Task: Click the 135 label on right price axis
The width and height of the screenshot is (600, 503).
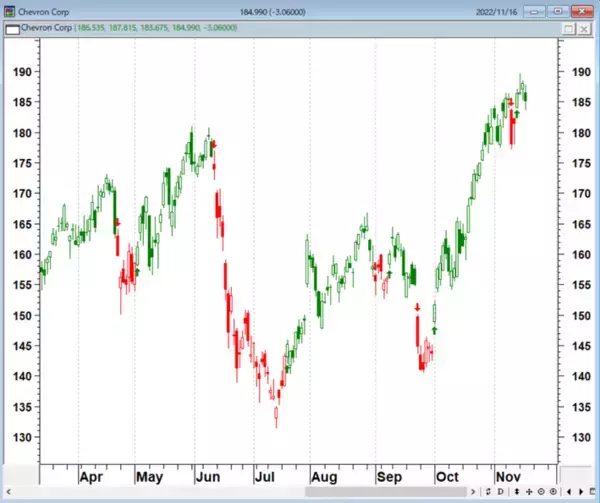Action: pos(581,407)
